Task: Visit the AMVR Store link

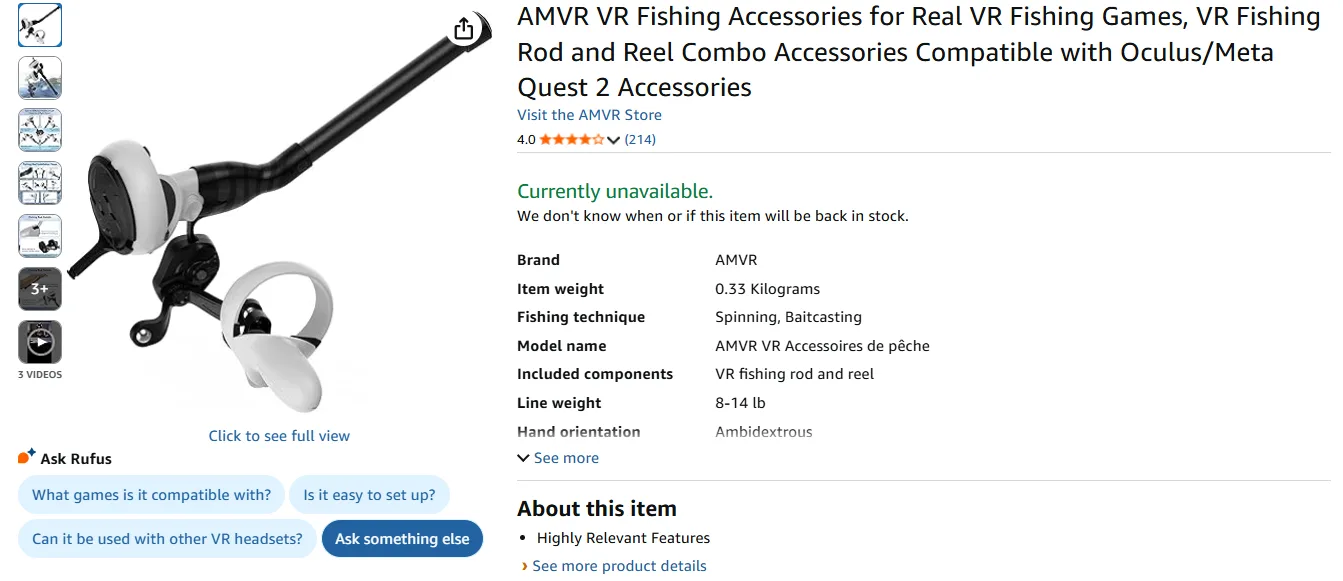Action: pos(589,115)
